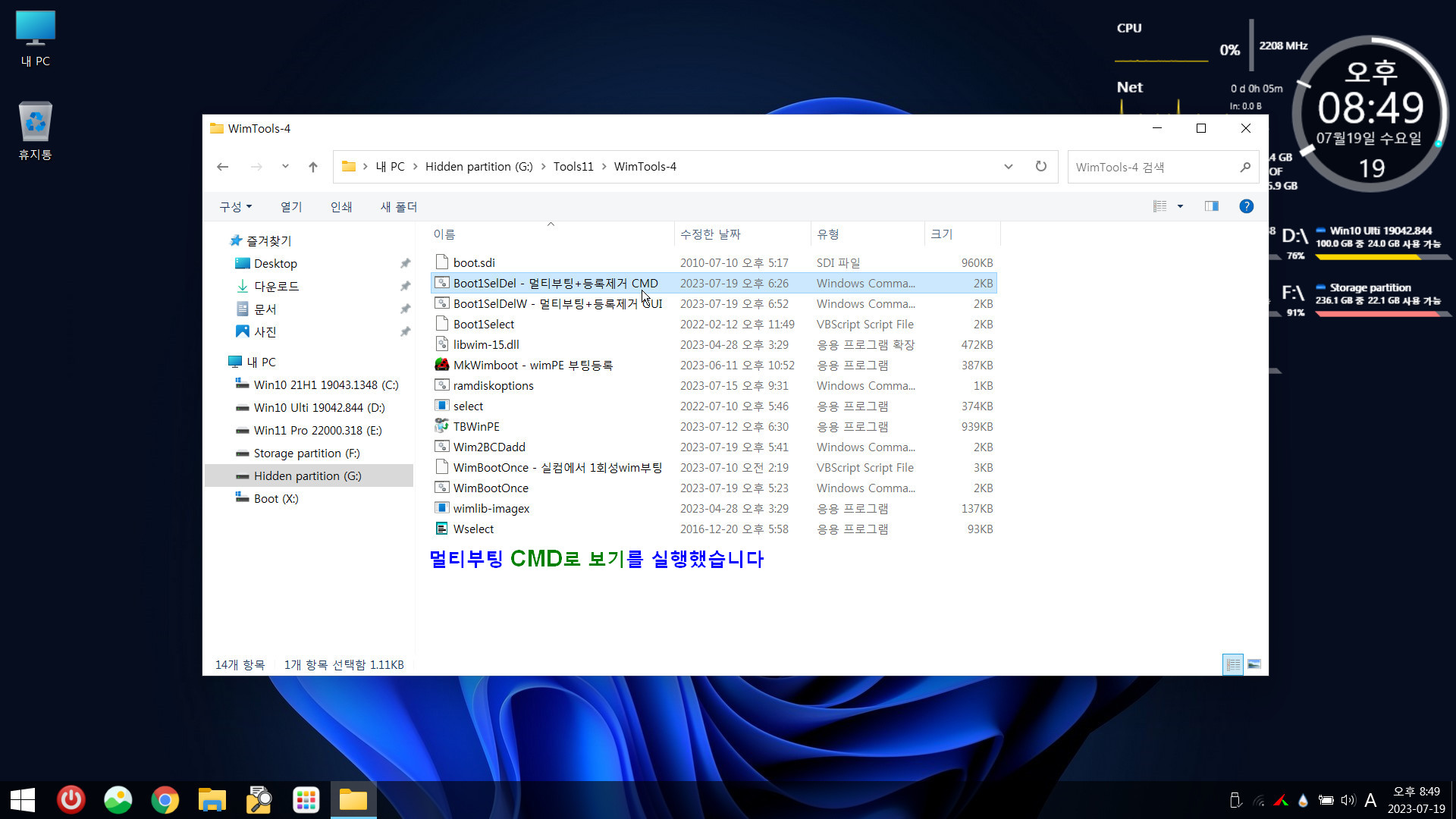Click the forward navigation arrow
The width and height of the screenshot is (1456, 819).
[256, 167]
